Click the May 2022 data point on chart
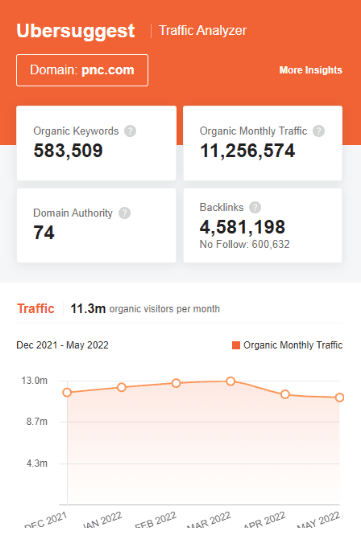Viewport: 361px width, 537px height. tap(339, 398)
